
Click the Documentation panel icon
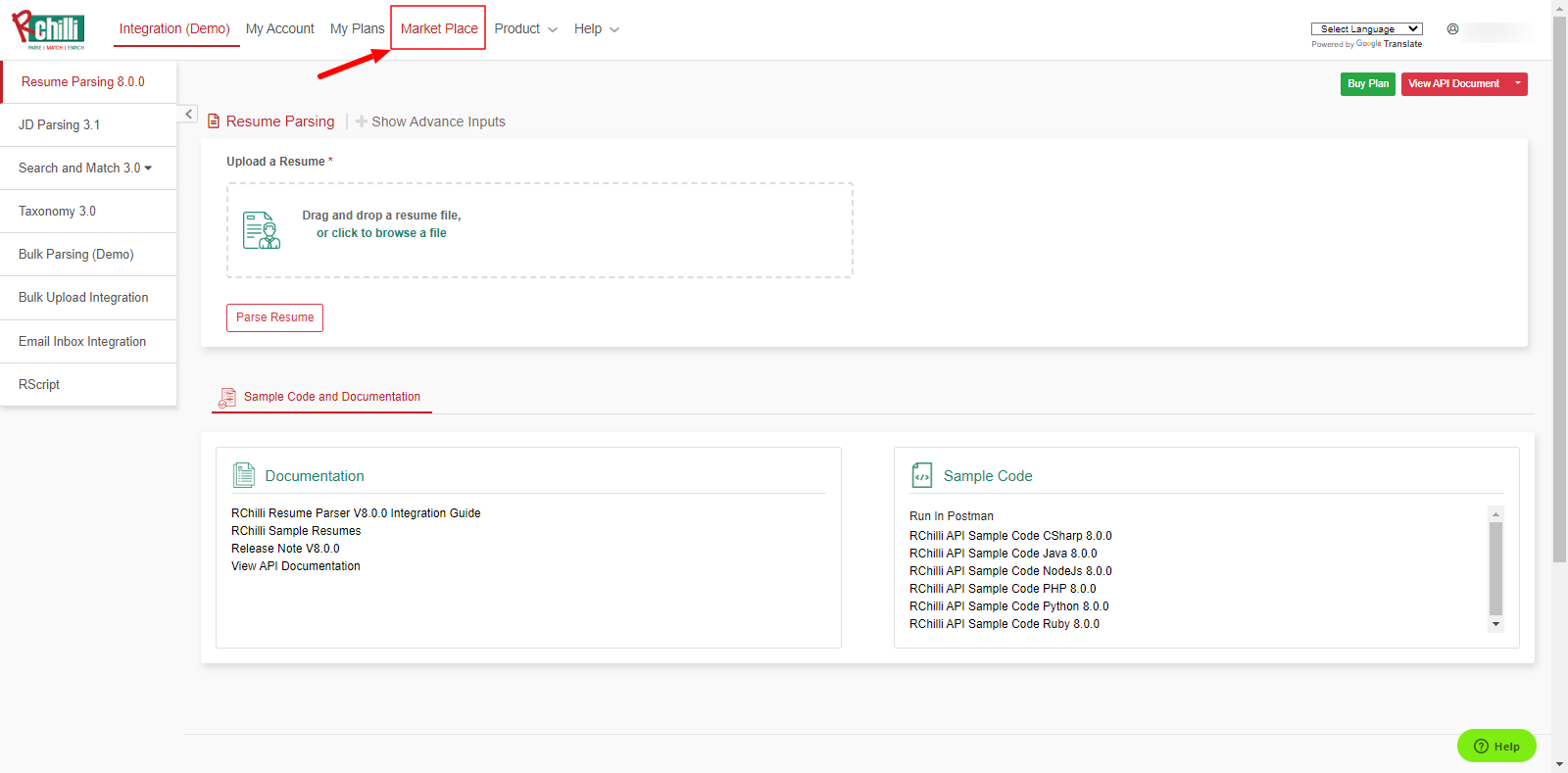244,475
